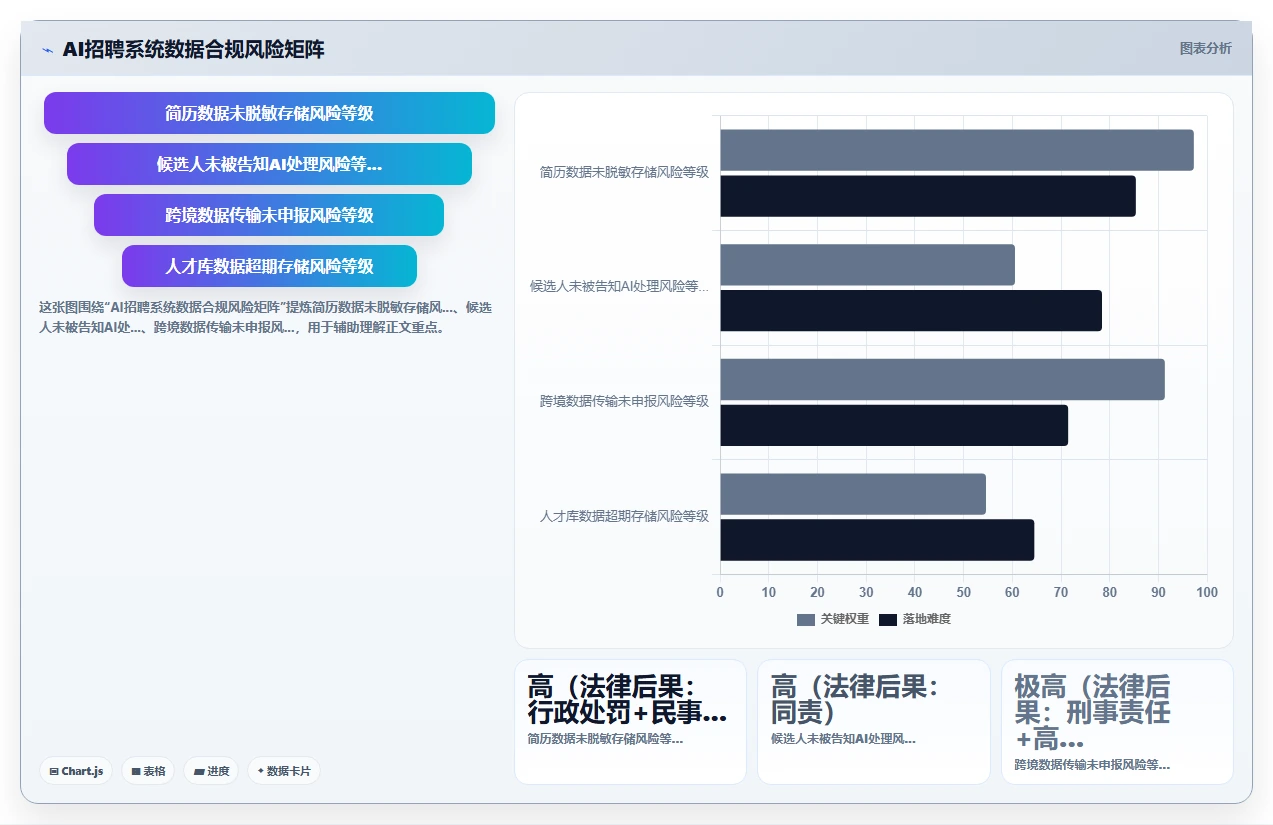Select the 简历数据未脱敏存储风险等级 funnel bar
Viewport: 1273px width, 825px height.
pyautogui.click(x=269, y=113)
